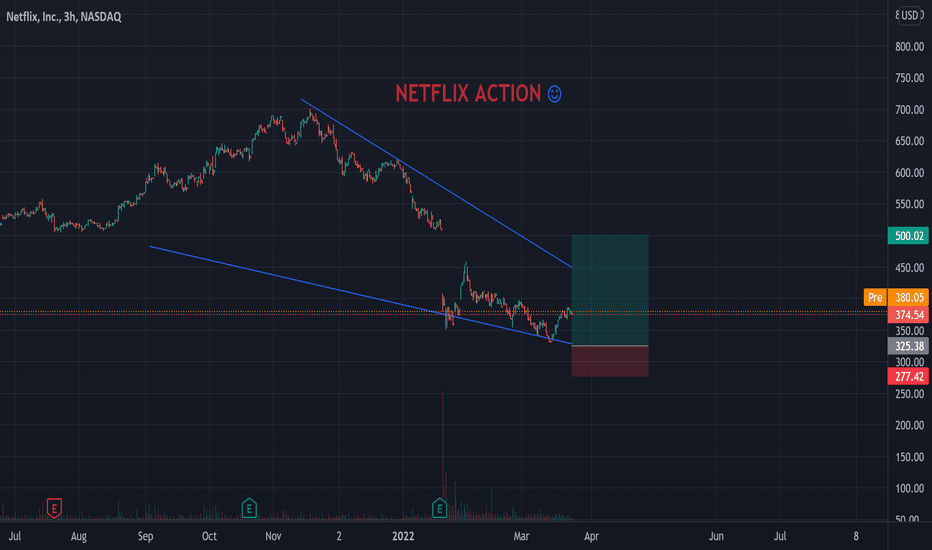Click the 700.00 price scale label

point(909,109)
